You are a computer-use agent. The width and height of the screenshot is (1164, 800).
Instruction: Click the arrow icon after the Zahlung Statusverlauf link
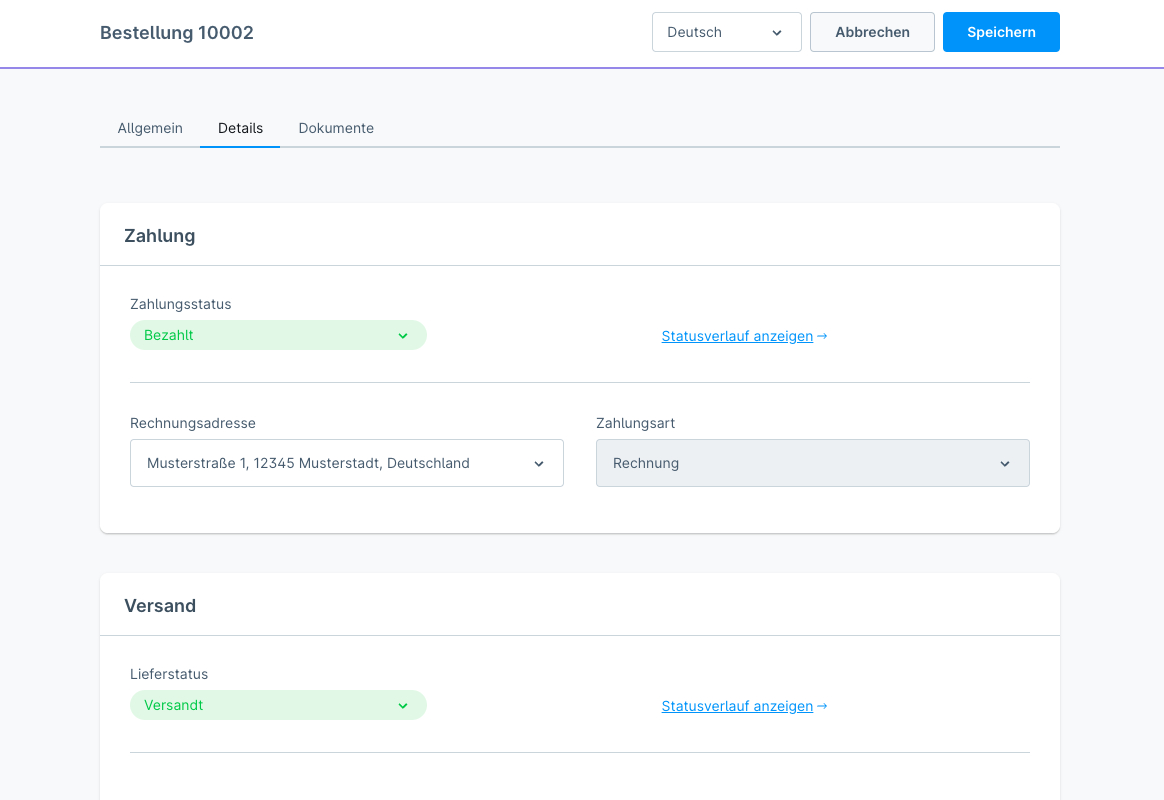822,336
